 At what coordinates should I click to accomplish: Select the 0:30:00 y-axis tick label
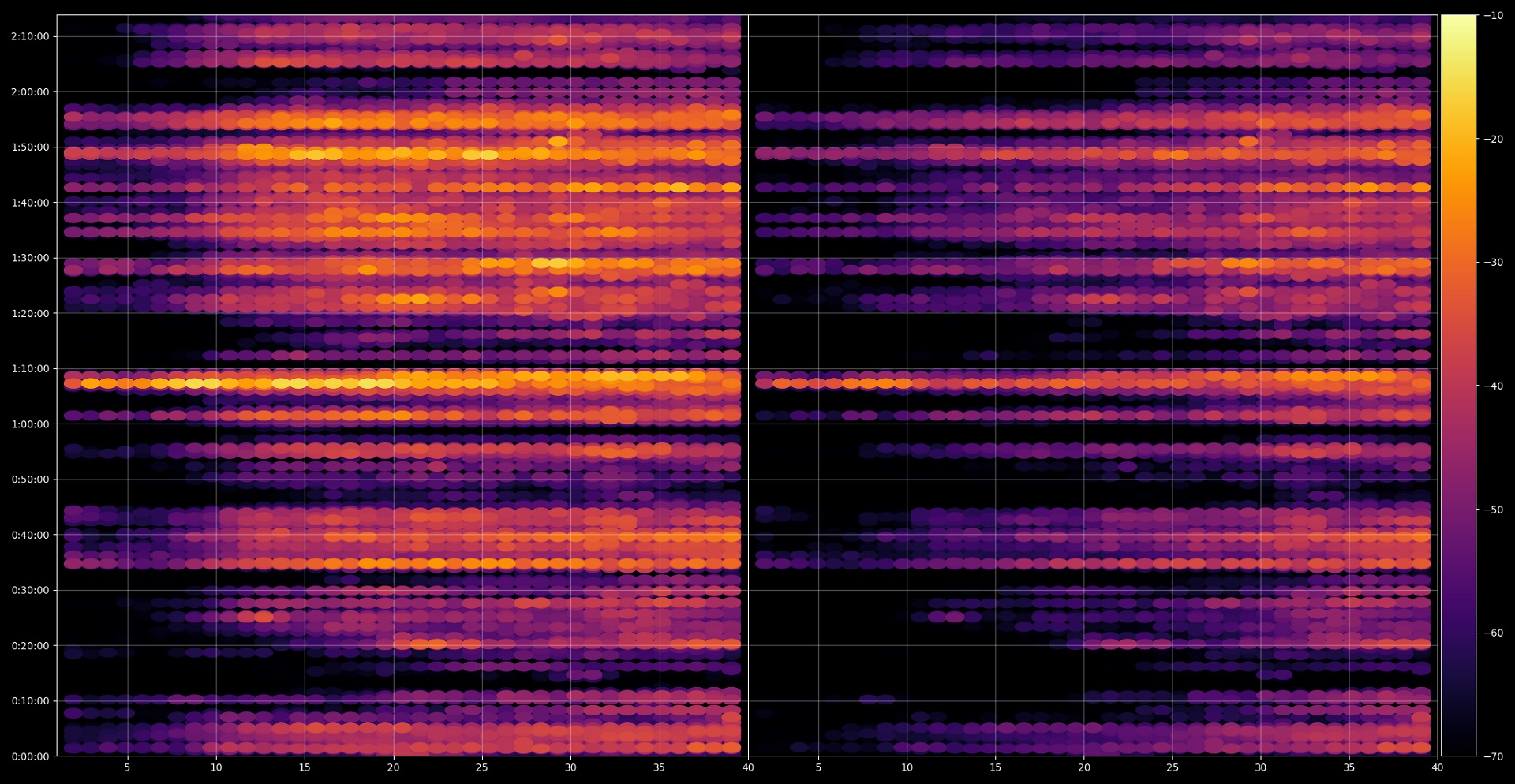pyautogui.click(x=30, y=590)
